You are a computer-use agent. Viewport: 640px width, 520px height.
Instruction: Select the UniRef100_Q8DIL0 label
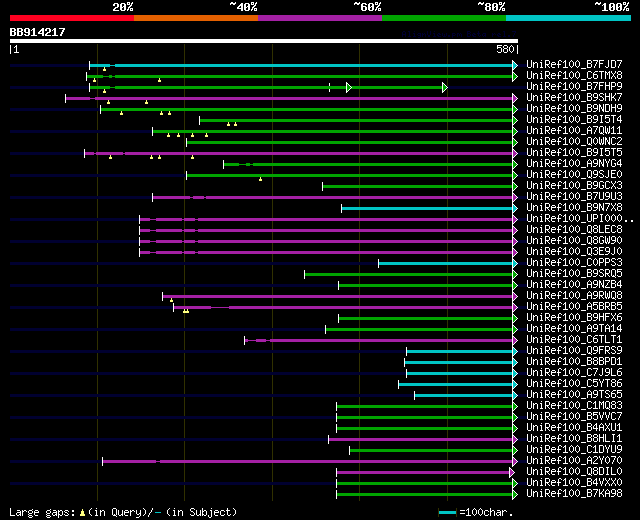click(574, 472)
